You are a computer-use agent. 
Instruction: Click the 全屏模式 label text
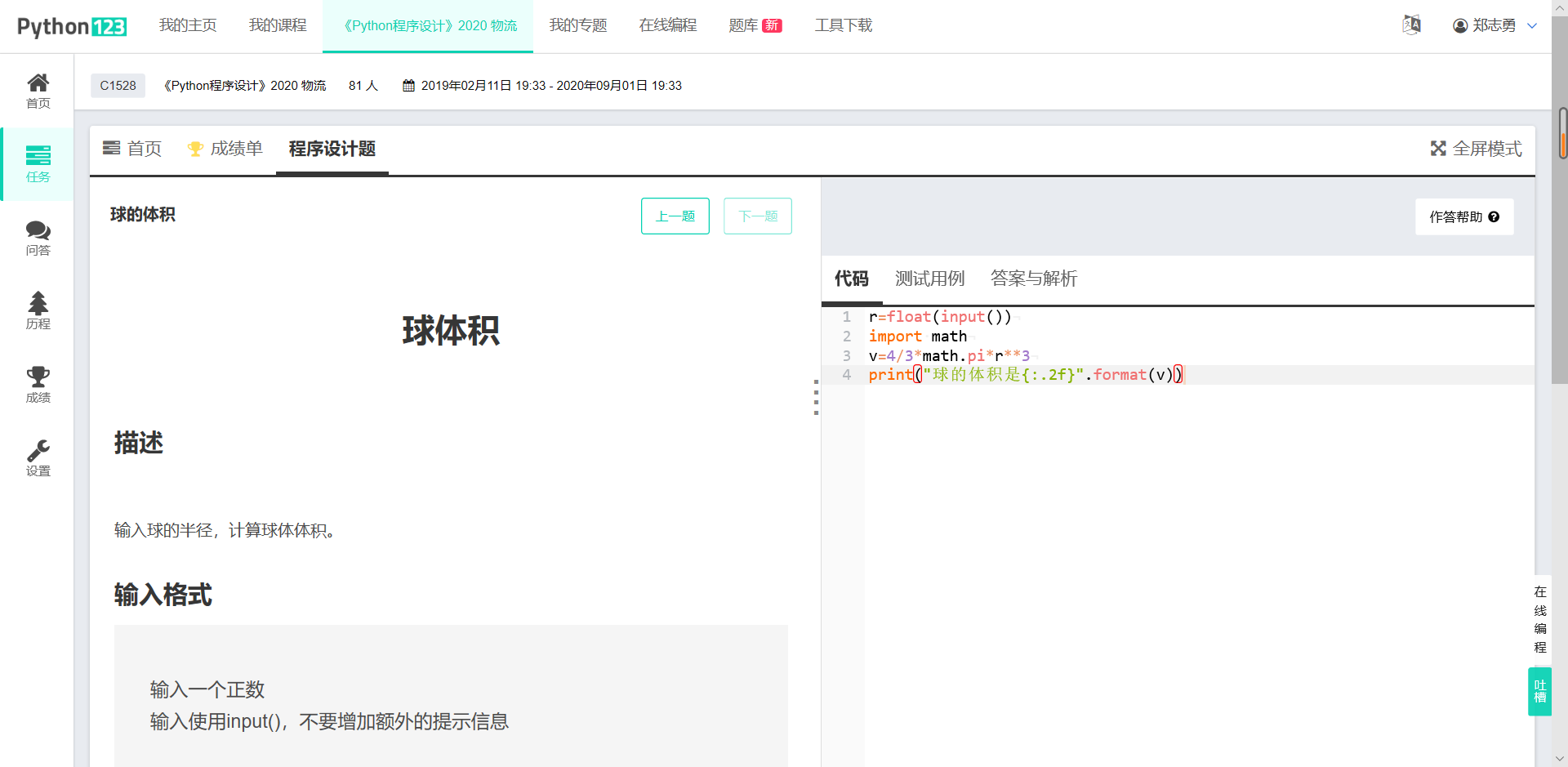1488,149
